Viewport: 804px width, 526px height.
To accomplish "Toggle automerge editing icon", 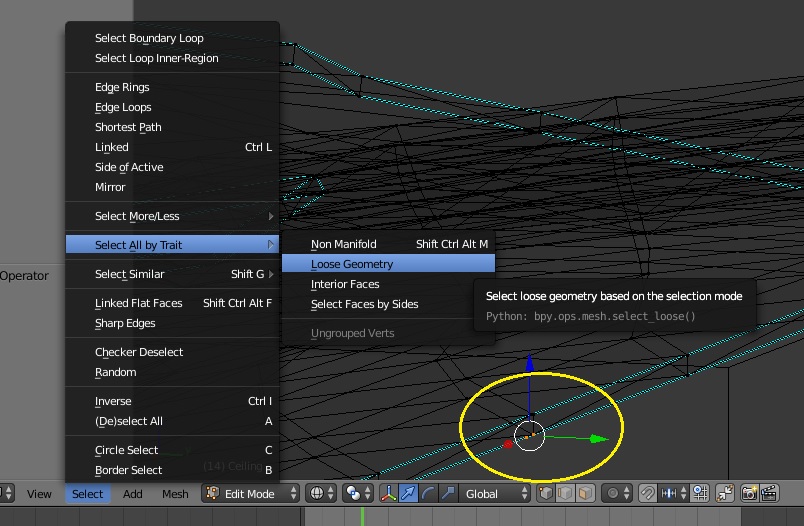I will pyautogui.click(x=725, y=493).
